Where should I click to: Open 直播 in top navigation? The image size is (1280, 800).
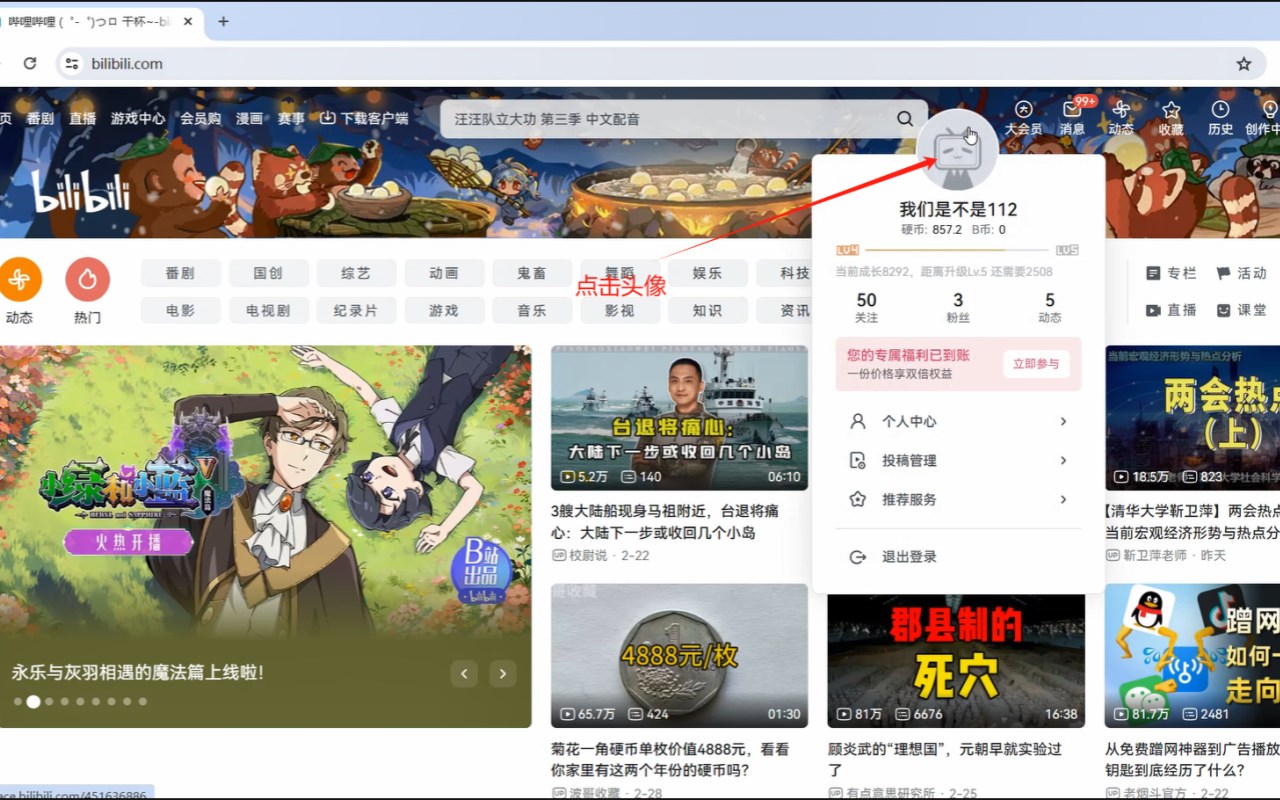(83, 118)
